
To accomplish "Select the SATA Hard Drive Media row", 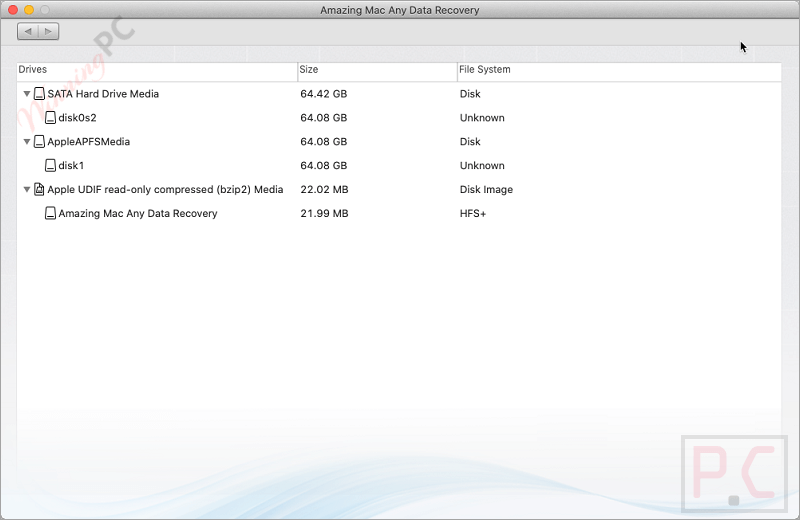I will pyautogui.click(x=399, y=94).
